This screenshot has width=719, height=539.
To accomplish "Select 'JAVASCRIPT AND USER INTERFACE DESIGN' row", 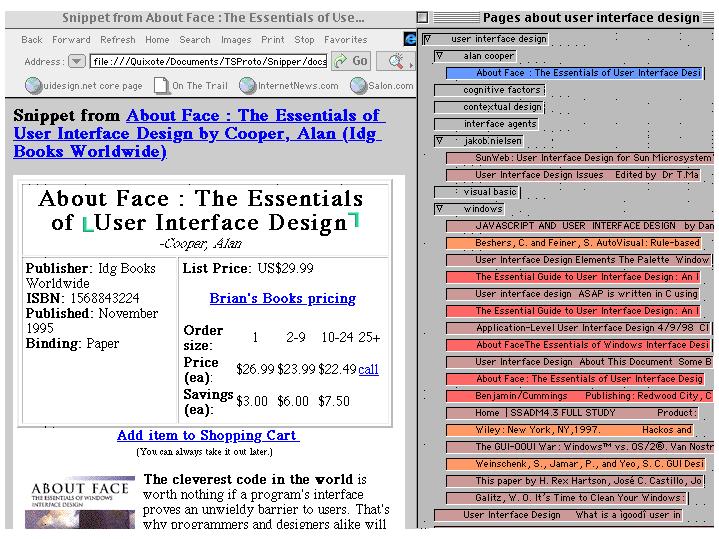I will coord(580,226).
